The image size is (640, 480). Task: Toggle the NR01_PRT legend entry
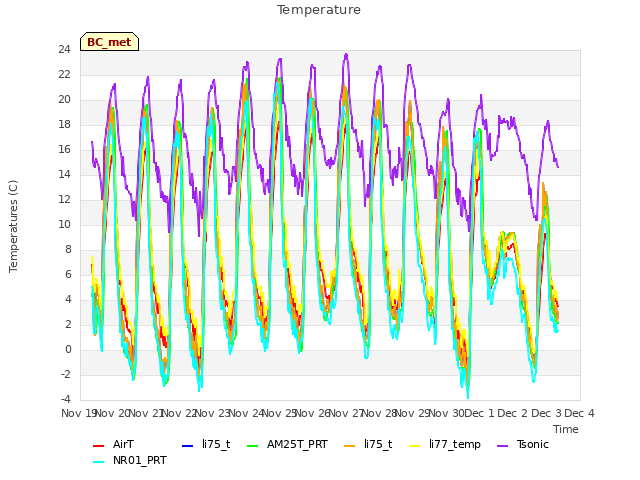tap(130, 460)
